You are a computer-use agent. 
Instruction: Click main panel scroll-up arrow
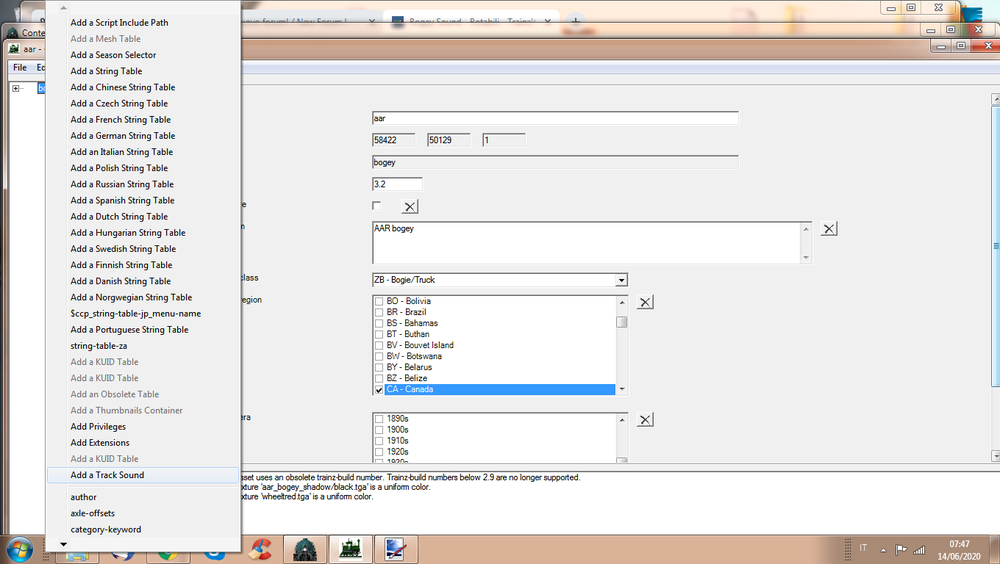(996, 100)
